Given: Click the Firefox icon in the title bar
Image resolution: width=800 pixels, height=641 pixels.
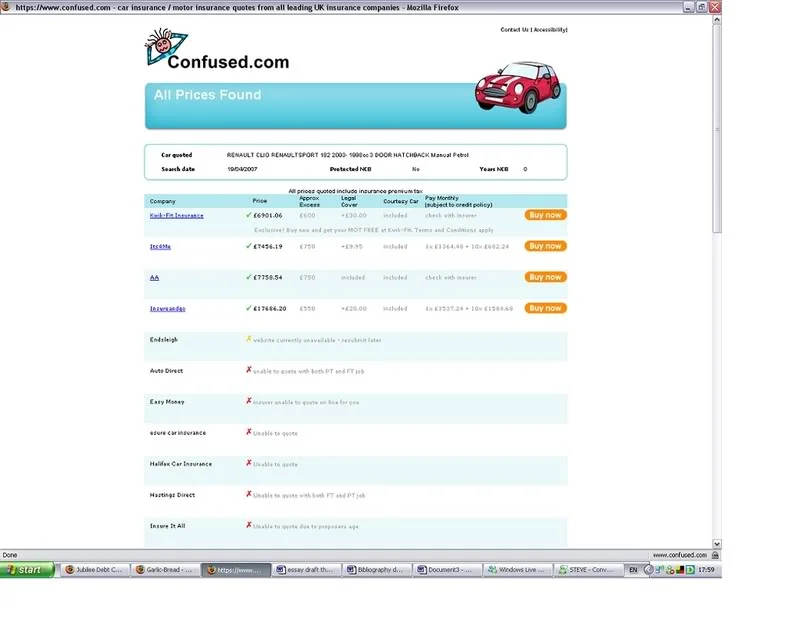Looking at the screenshot, I should click(x=6, y=7).
